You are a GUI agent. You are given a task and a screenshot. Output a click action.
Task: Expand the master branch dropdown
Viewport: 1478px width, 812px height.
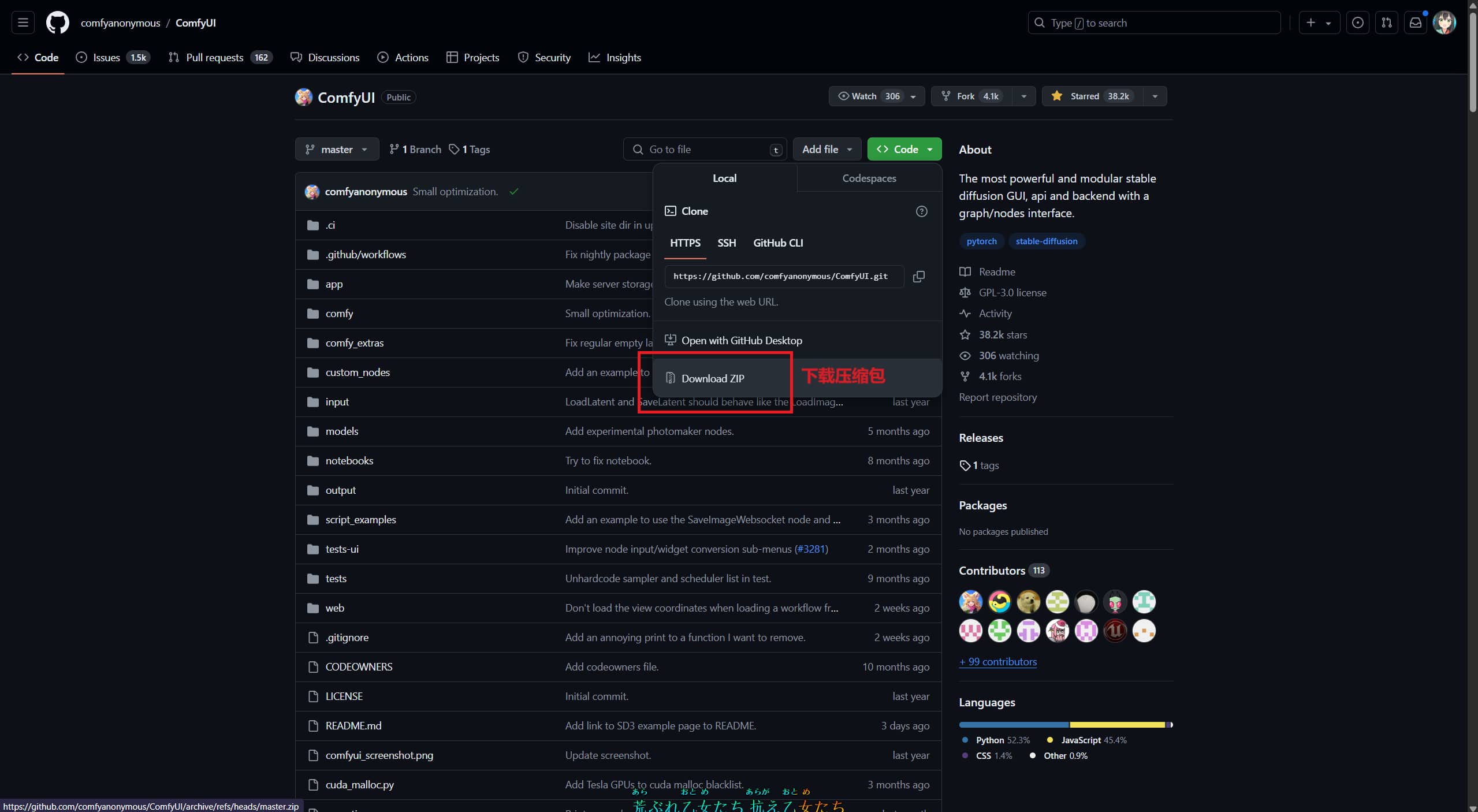(x=337, y=150)
